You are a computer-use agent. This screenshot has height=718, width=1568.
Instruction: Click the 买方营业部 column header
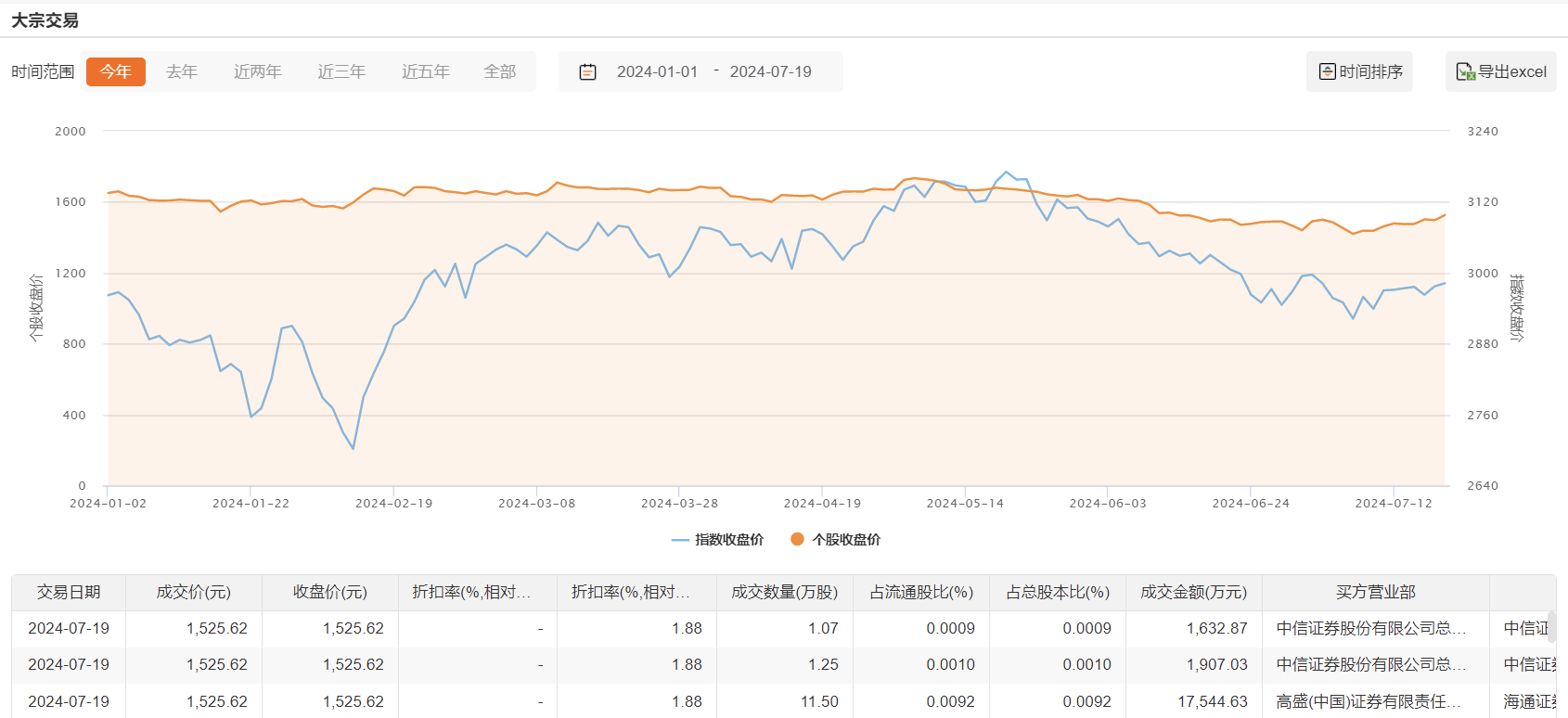point(1375,592)
